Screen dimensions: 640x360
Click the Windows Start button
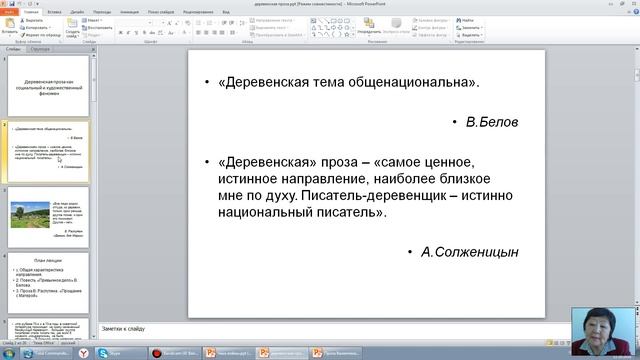point(9,353)
